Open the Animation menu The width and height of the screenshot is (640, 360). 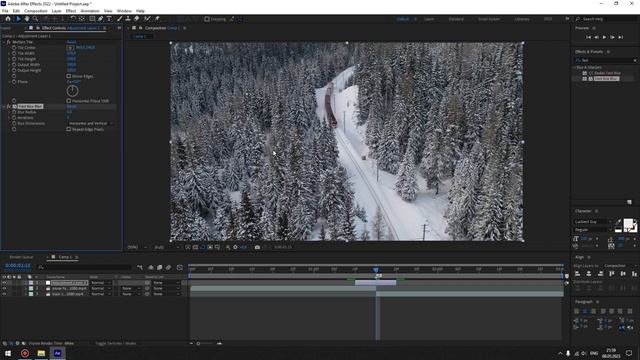pos(90,11)
